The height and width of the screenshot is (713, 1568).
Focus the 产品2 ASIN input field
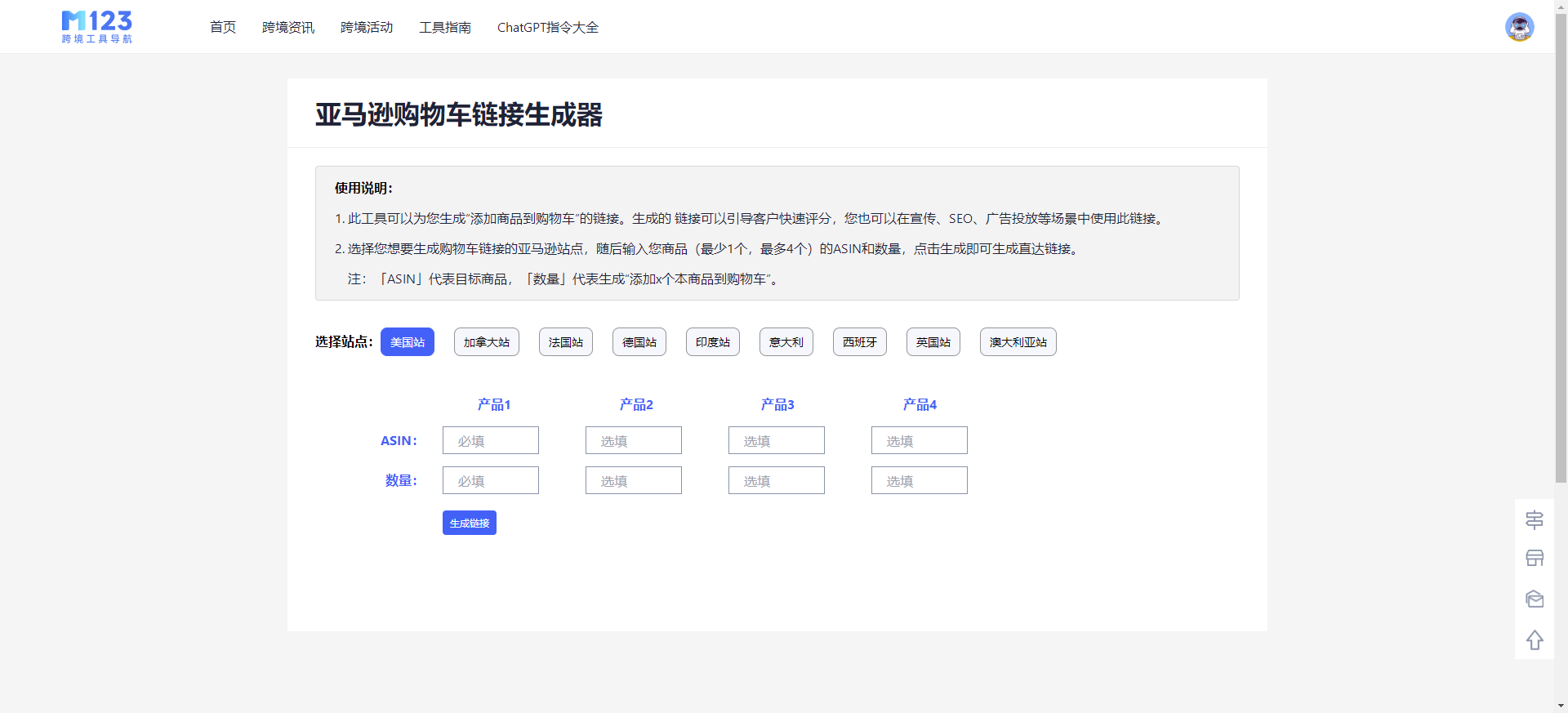tap(634, 440)
